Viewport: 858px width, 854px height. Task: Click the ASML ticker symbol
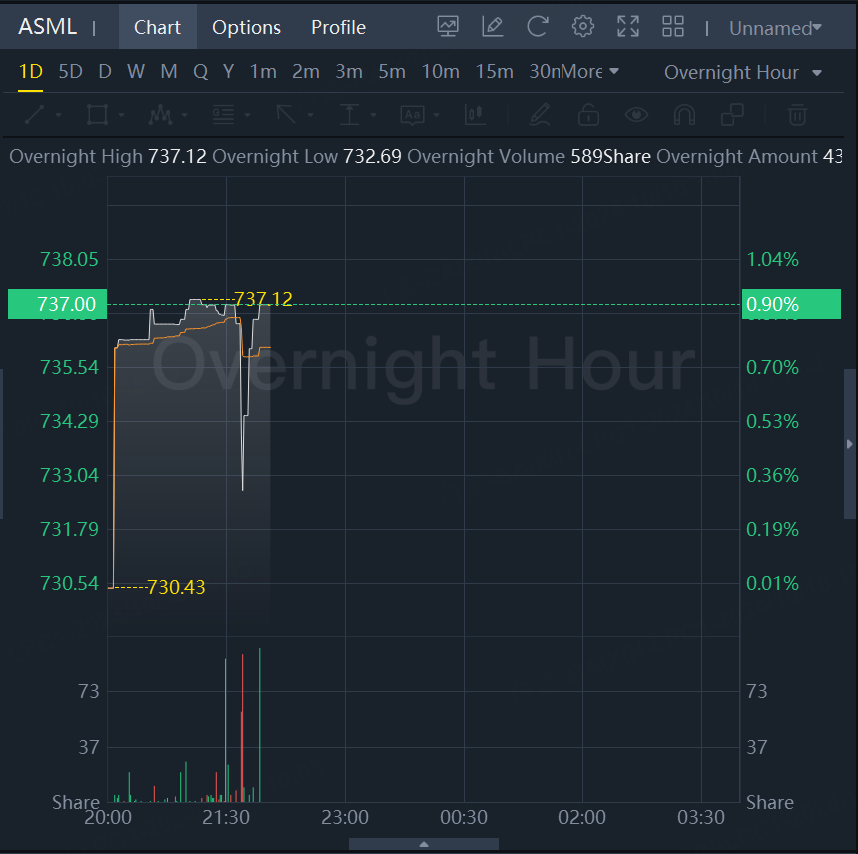click(x=48, y=26)
